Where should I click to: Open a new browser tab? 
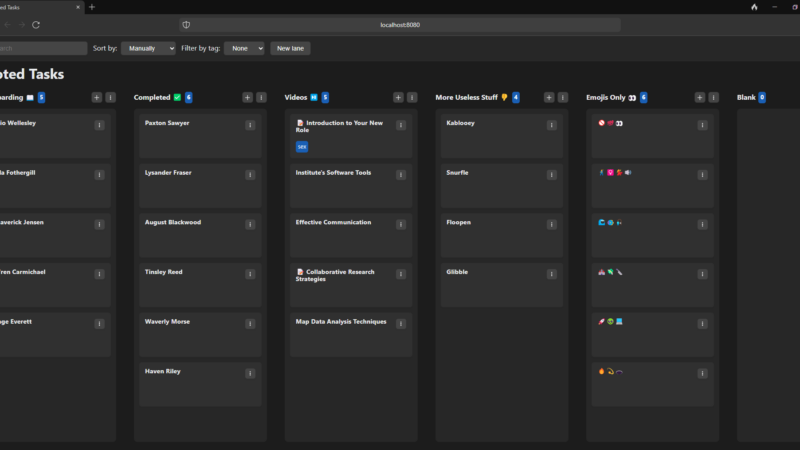click(92, 7)
